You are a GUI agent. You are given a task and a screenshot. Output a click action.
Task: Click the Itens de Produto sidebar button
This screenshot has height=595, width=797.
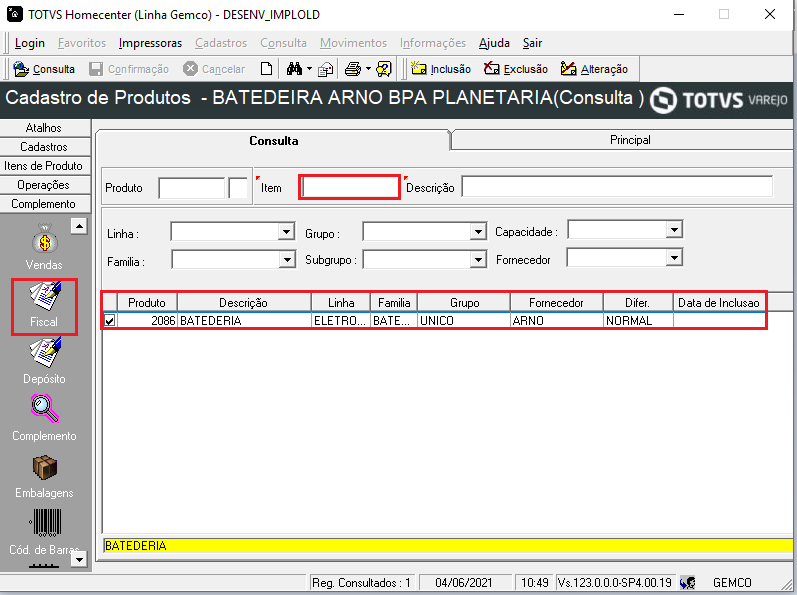tap(44, 166)
